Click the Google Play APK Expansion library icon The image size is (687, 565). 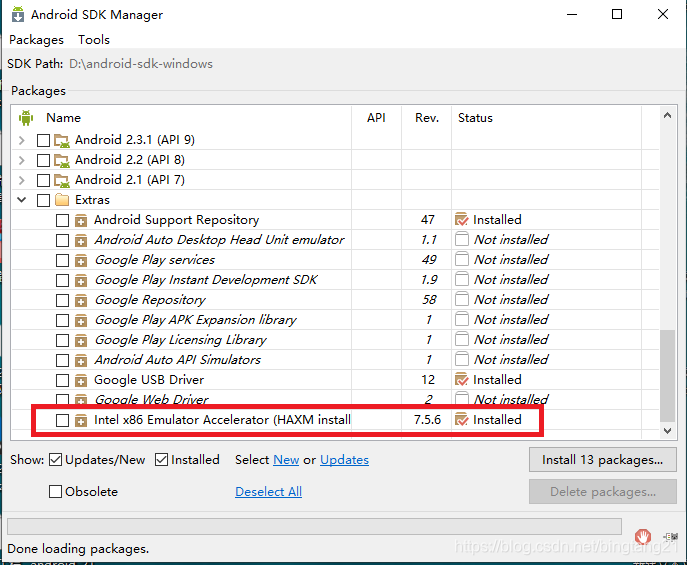click(x=81, y=321)
